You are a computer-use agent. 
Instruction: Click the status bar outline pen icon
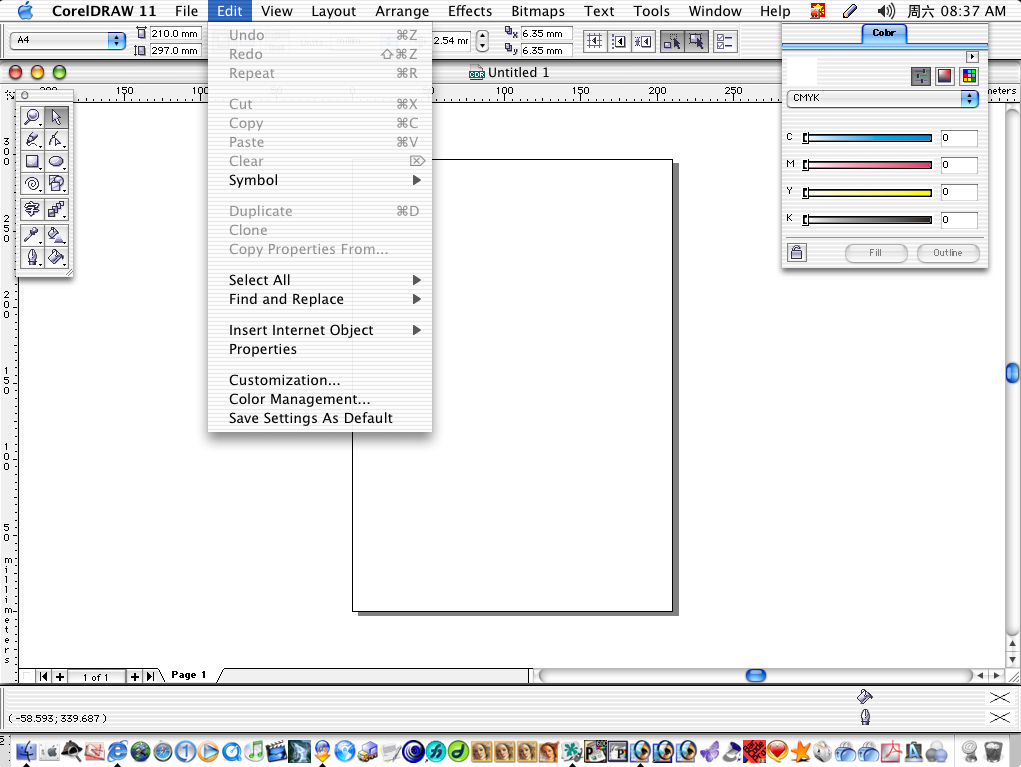(x=865, y=718)
